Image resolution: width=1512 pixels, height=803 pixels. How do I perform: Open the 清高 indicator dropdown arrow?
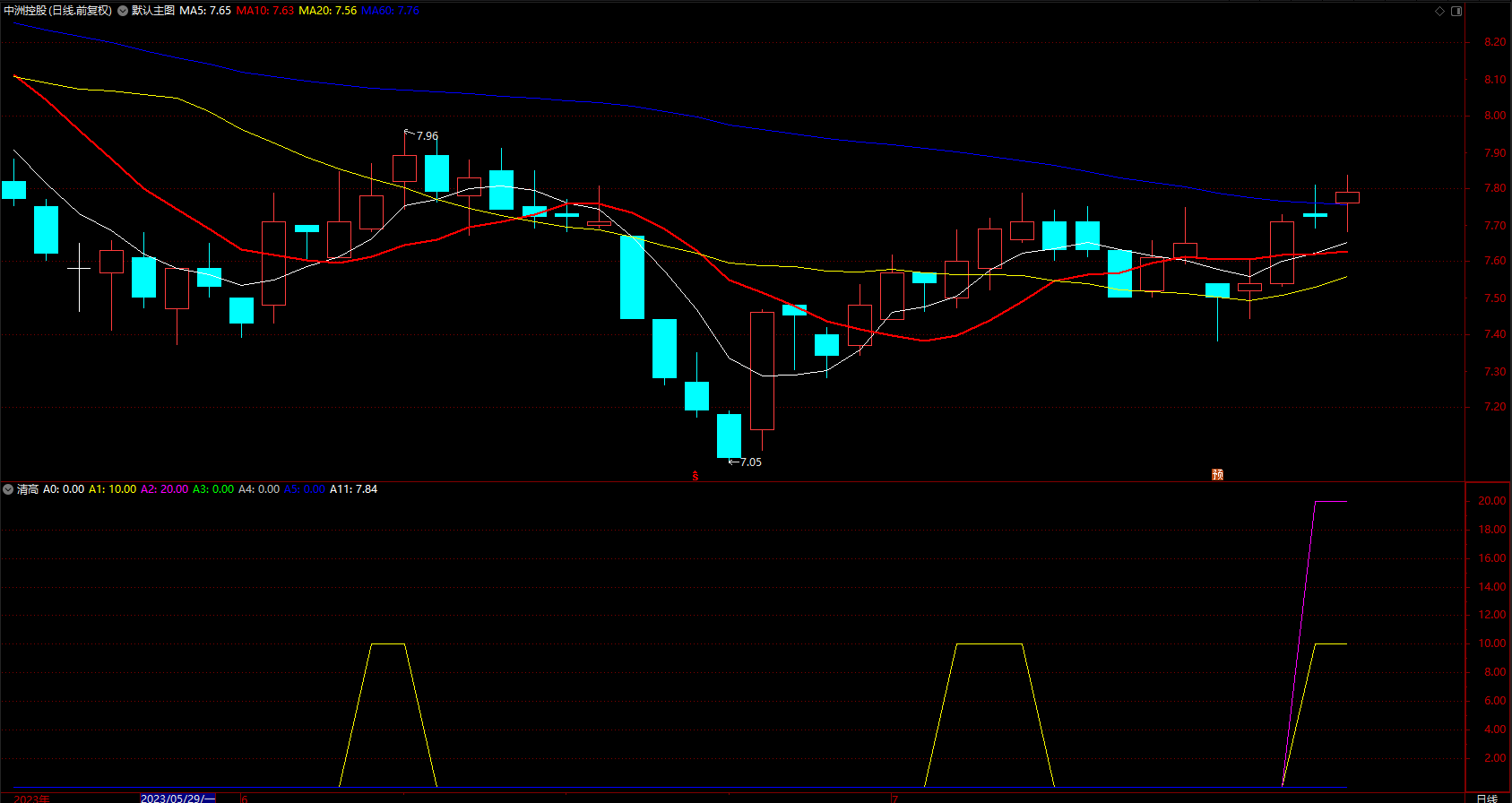(x=8, y=489)
